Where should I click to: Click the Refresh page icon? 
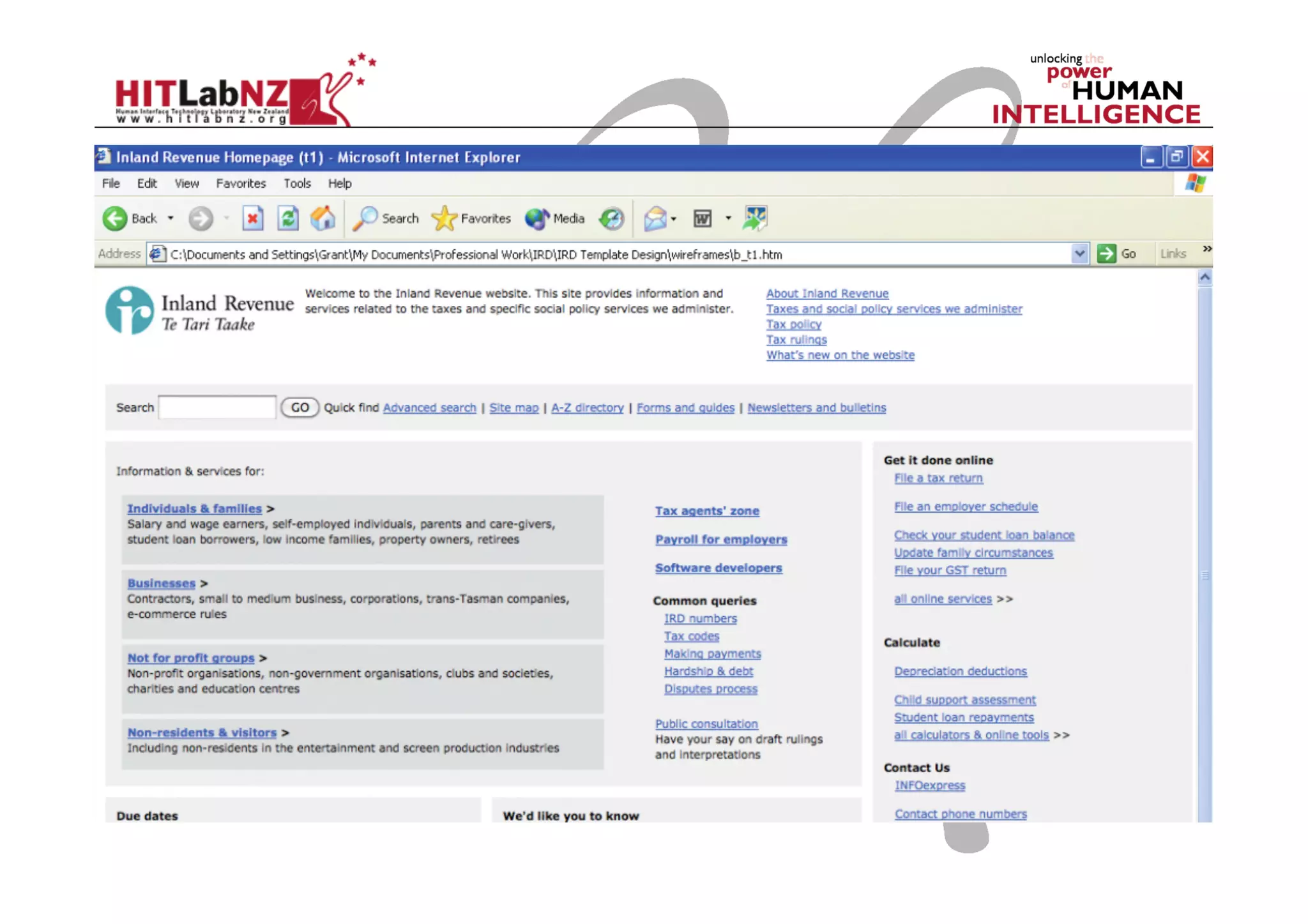(288, 219)
